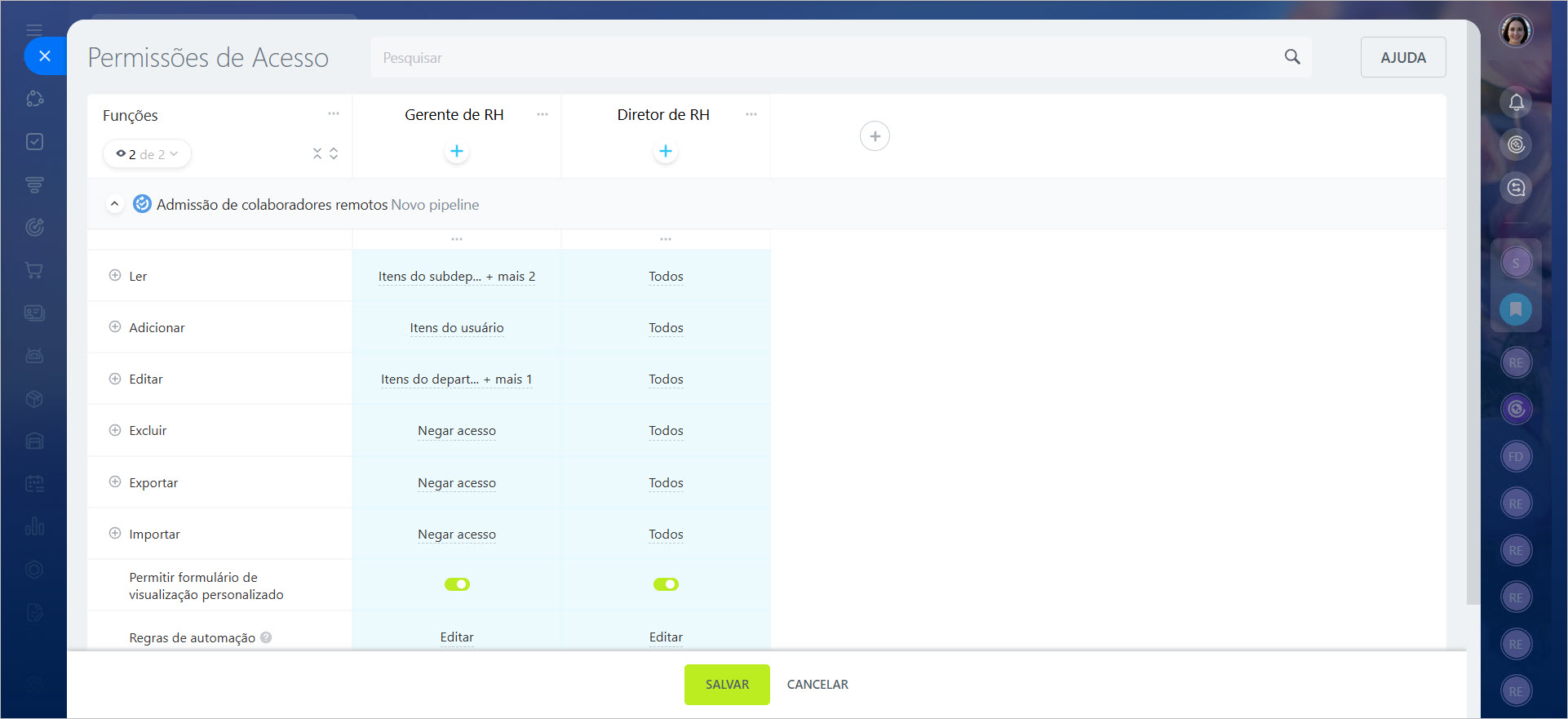The image size is (1568, 719).
Task: Expand the Editar permission row
Action: point(115,379)
